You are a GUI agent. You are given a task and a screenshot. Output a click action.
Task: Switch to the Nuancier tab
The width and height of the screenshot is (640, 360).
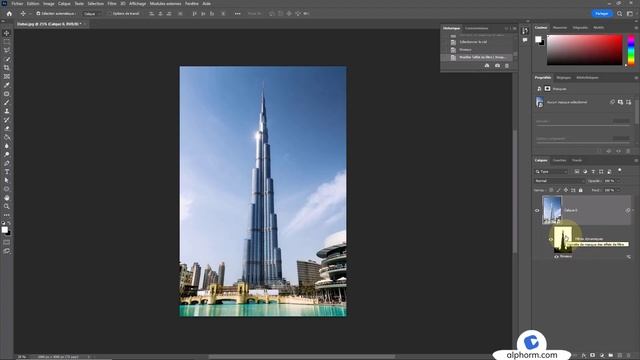point(560,28)
